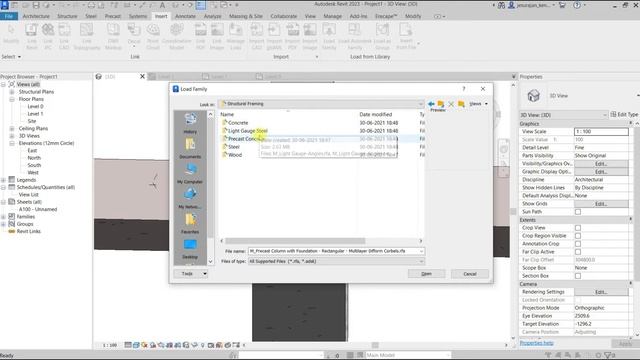Expand the Structural Plans tree node
The image size is (640, 360).
pyautogui.click(x=12, y=92)
